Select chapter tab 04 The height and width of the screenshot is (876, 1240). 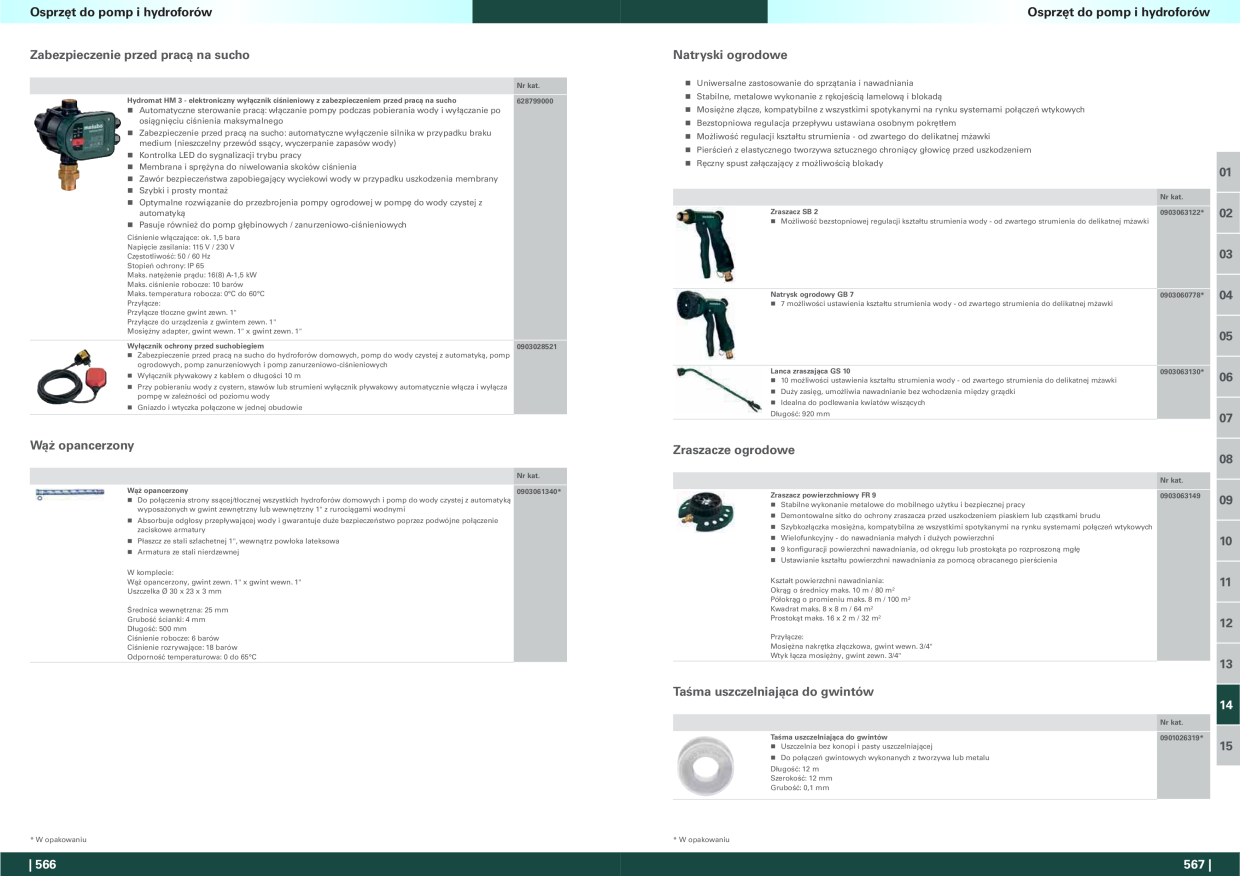pos(1228,295)
